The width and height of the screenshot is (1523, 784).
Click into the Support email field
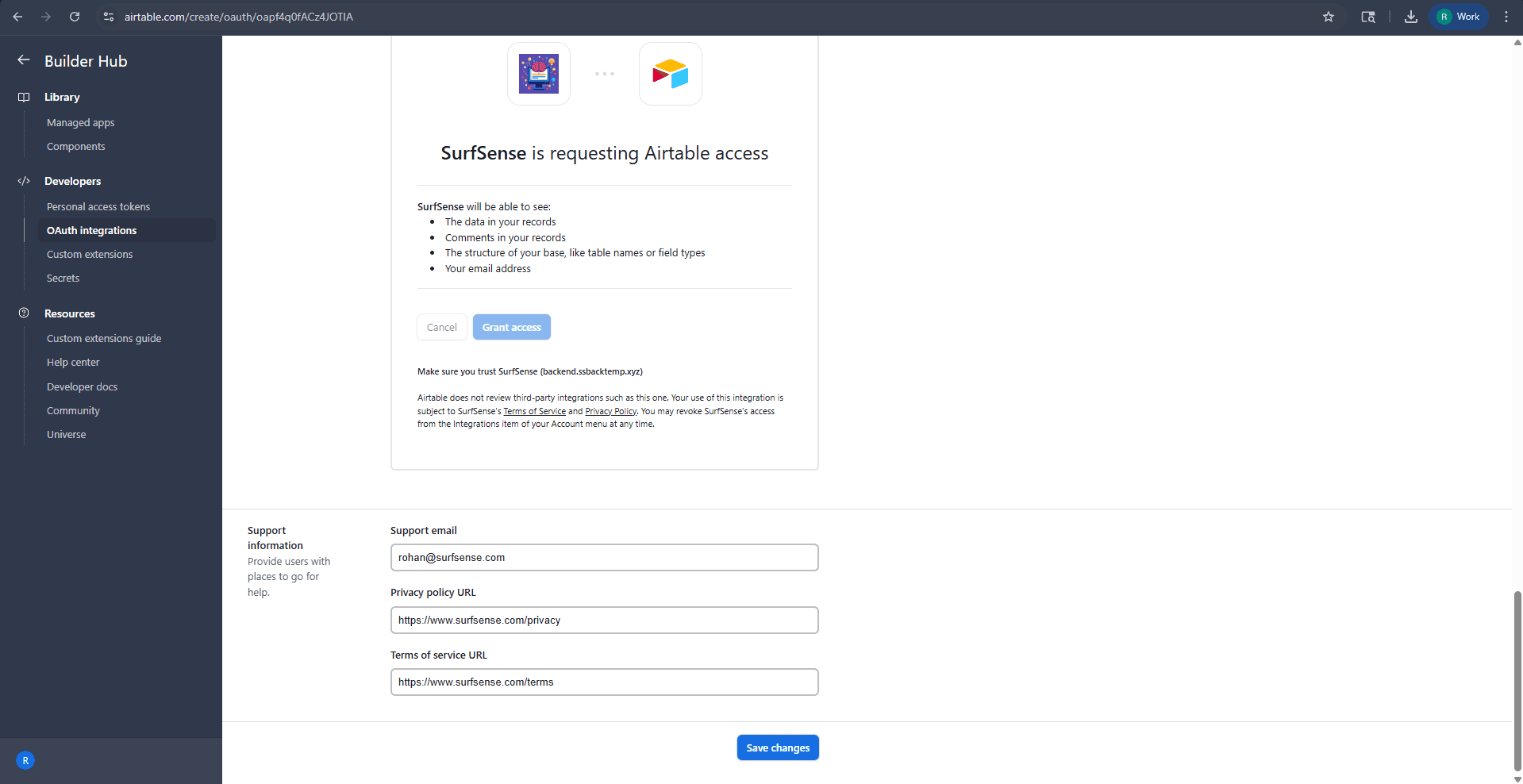(604, 557)
